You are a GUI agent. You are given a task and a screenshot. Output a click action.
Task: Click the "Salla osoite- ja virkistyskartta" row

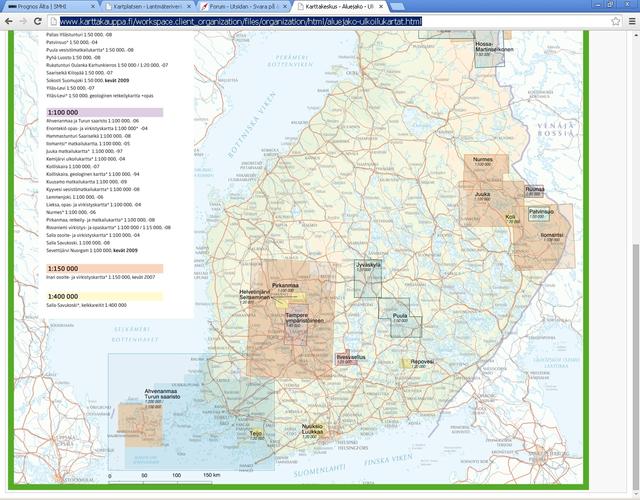coord(93,235)
